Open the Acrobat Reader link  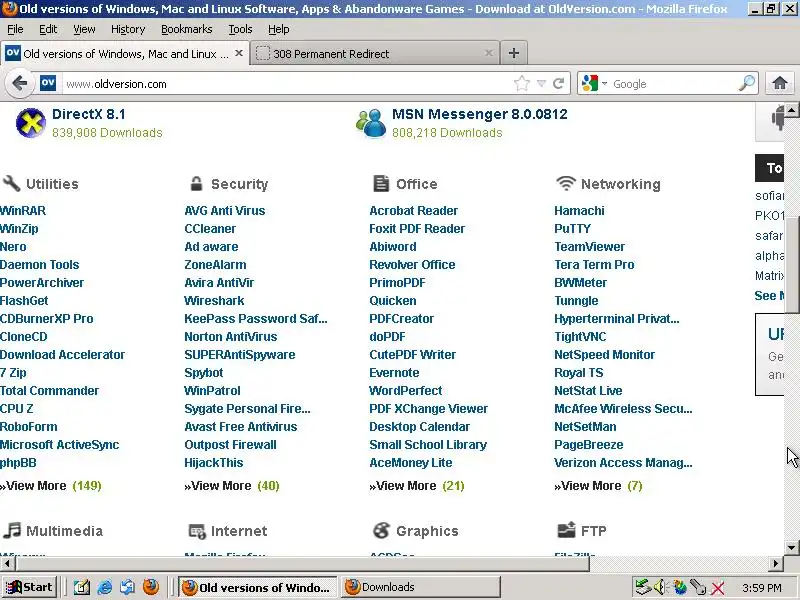click(x=414, y=211)
